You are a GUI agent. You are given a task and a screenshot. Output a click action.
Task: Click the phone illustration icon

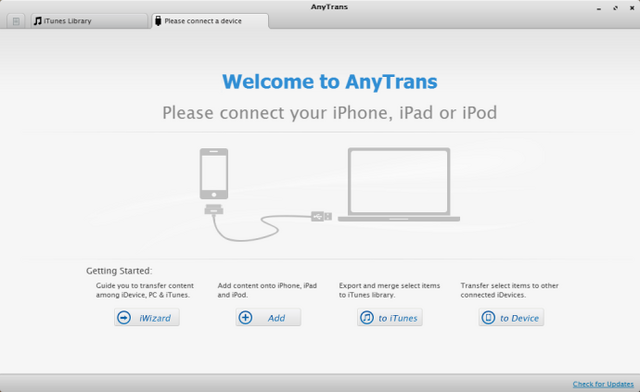coord(213,174)
